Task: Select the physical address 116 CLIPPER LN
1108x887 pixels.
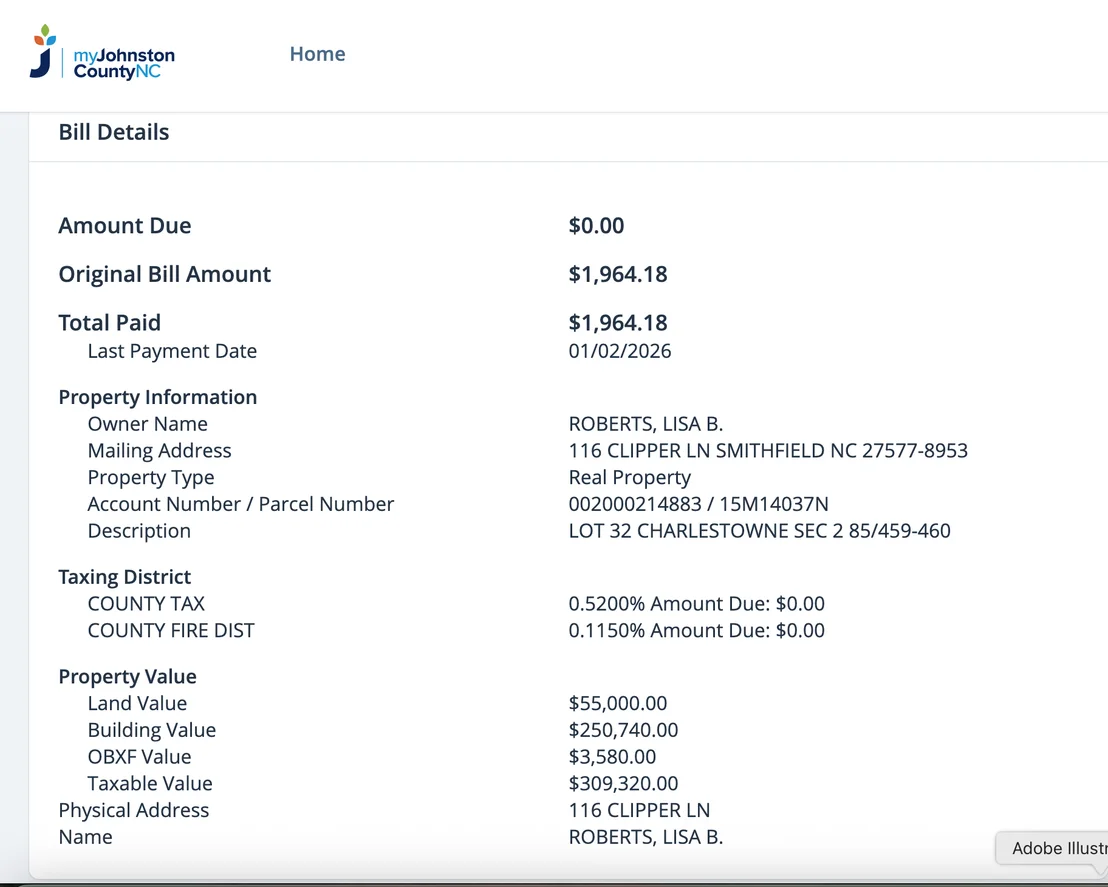Action: 640,811
